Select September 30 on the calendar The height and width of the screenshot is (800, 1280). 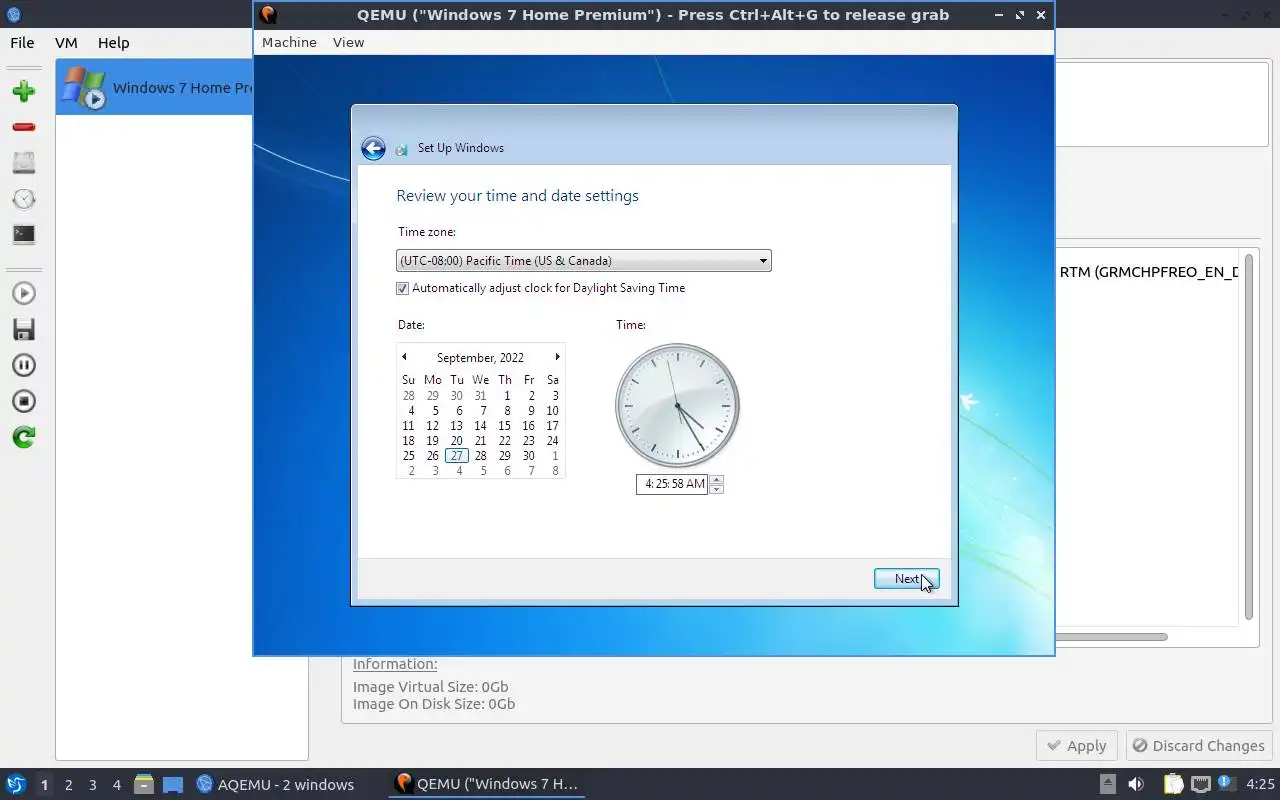[x=528, y=455]
